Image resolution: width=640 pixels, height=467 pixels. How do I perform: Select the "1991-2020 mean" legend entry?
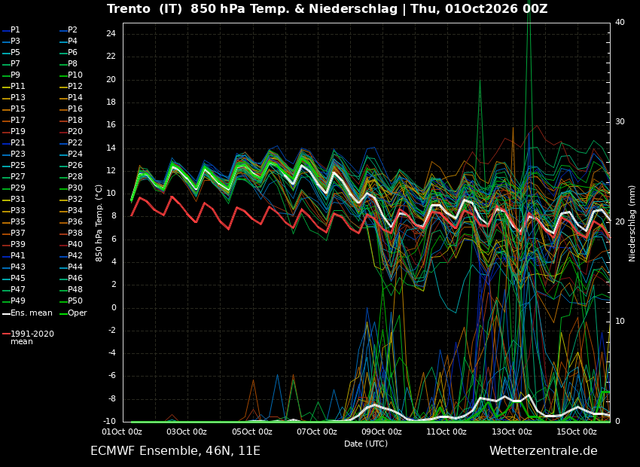(x=28, y=338)
